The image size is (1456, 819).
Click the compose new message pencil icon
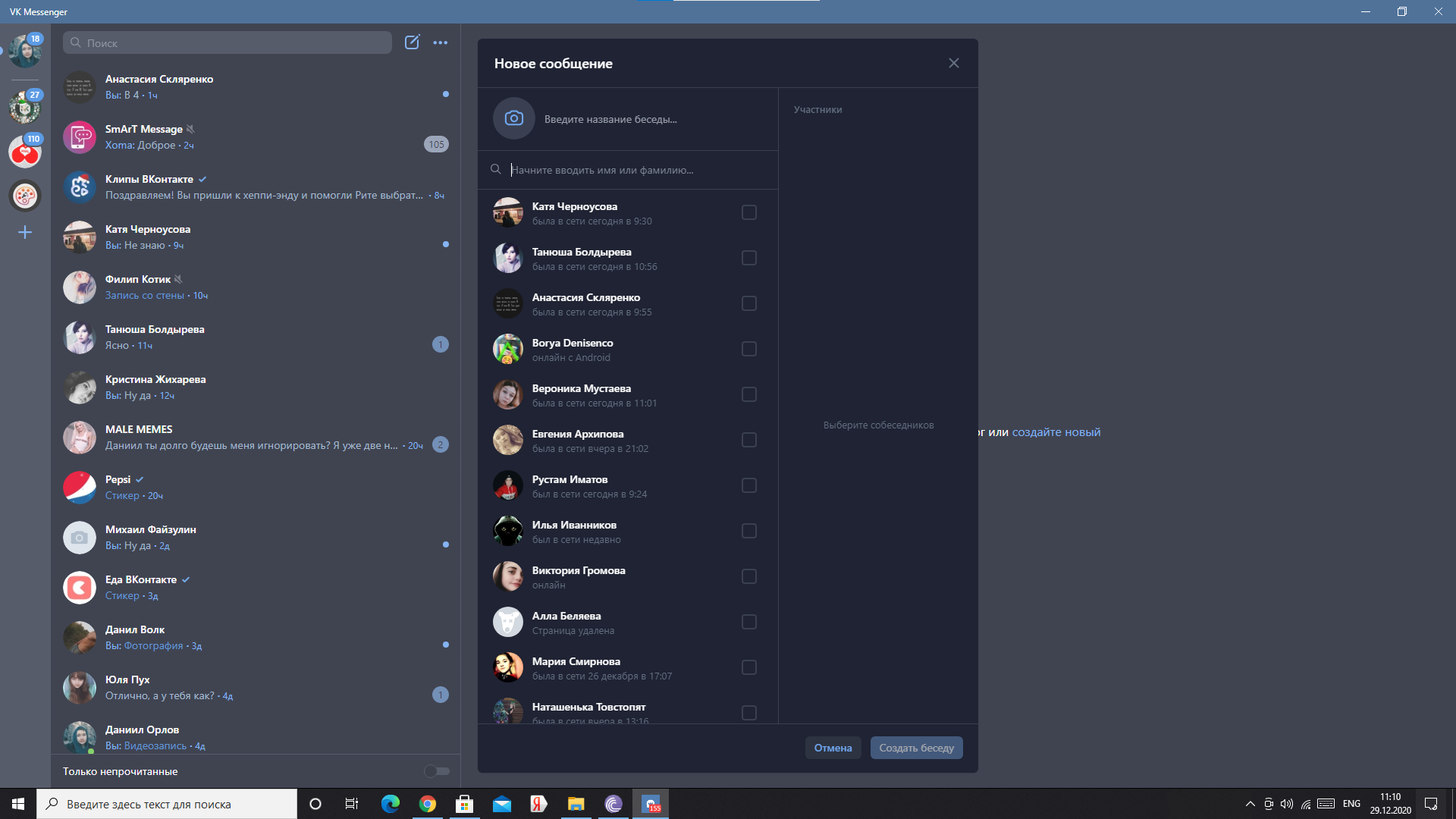coord(412,42)
